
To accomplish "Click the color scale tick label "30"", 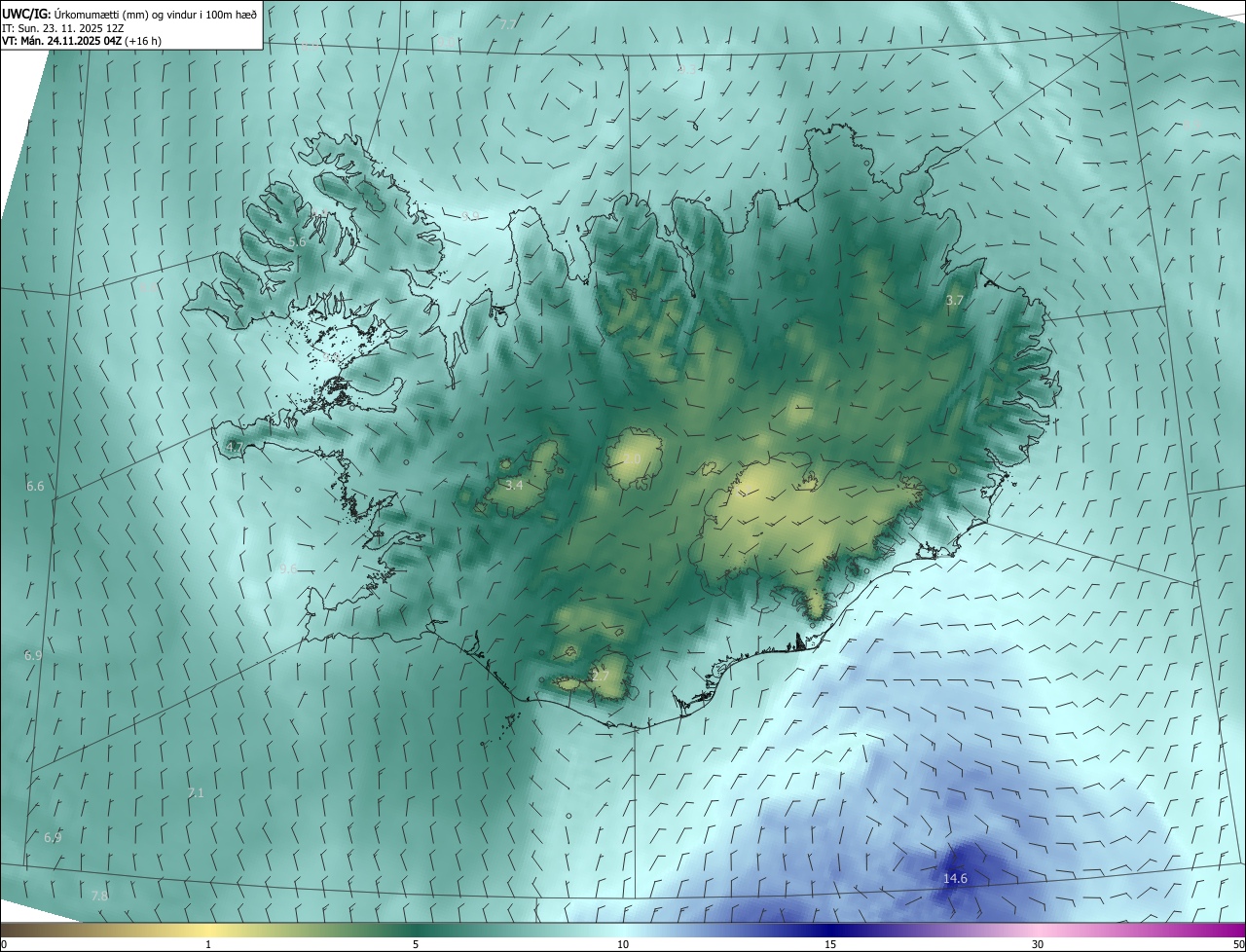I will pos(1038,944).
